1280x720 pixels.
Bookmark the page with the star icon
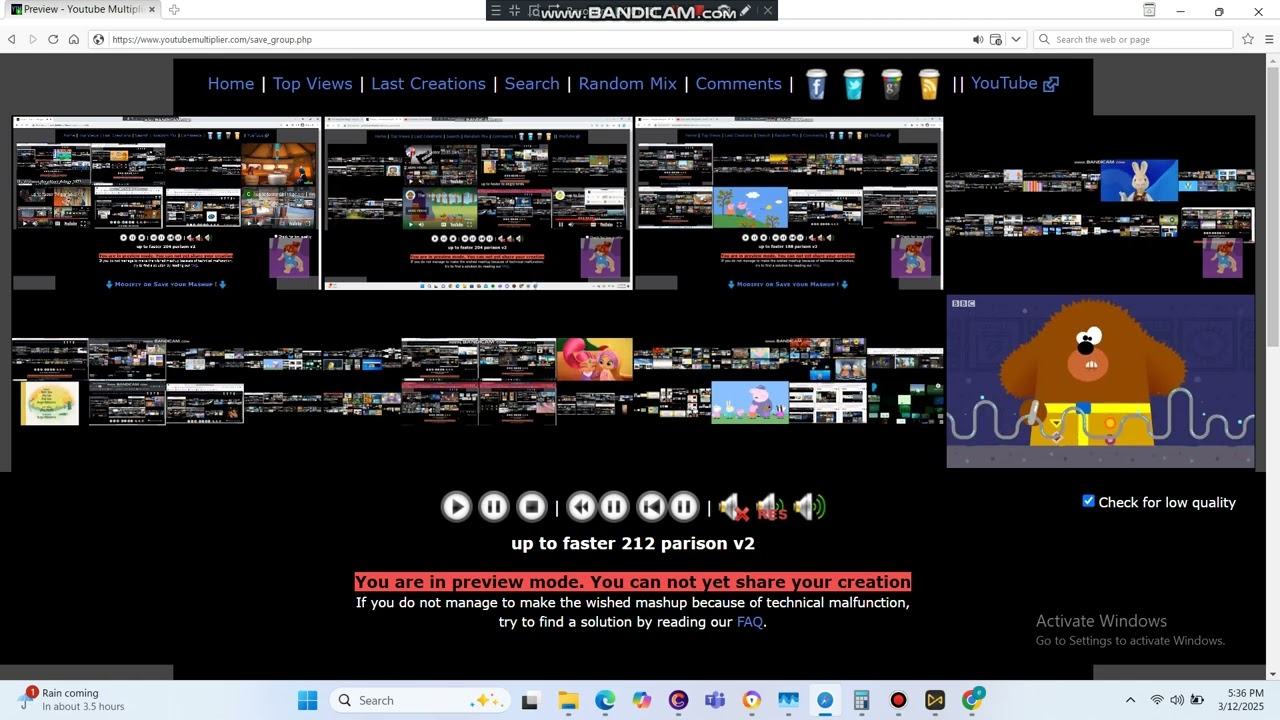click(x=1248, y=39)
